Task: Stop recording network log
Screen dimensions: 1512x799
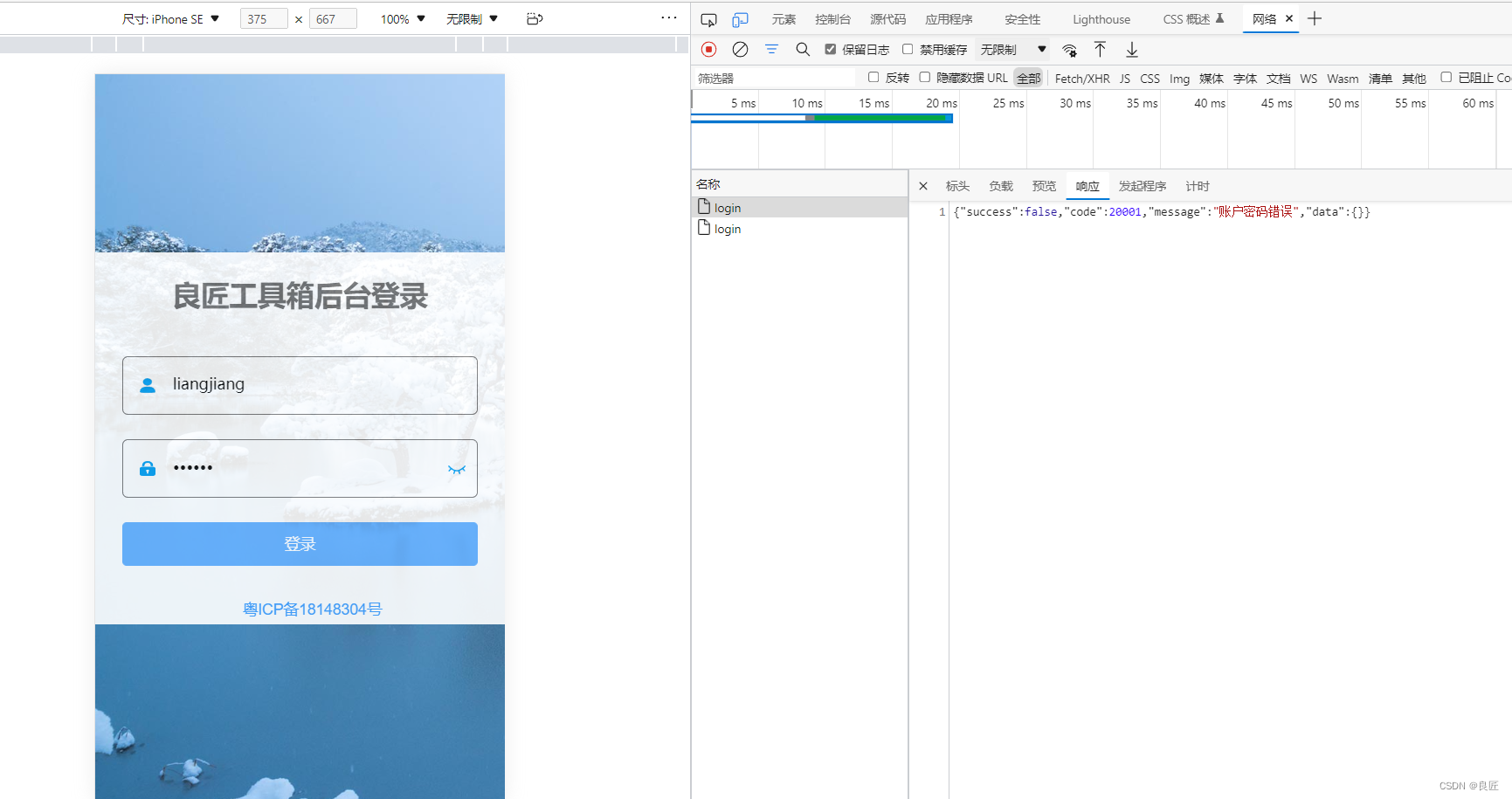Action: (709, 50)
